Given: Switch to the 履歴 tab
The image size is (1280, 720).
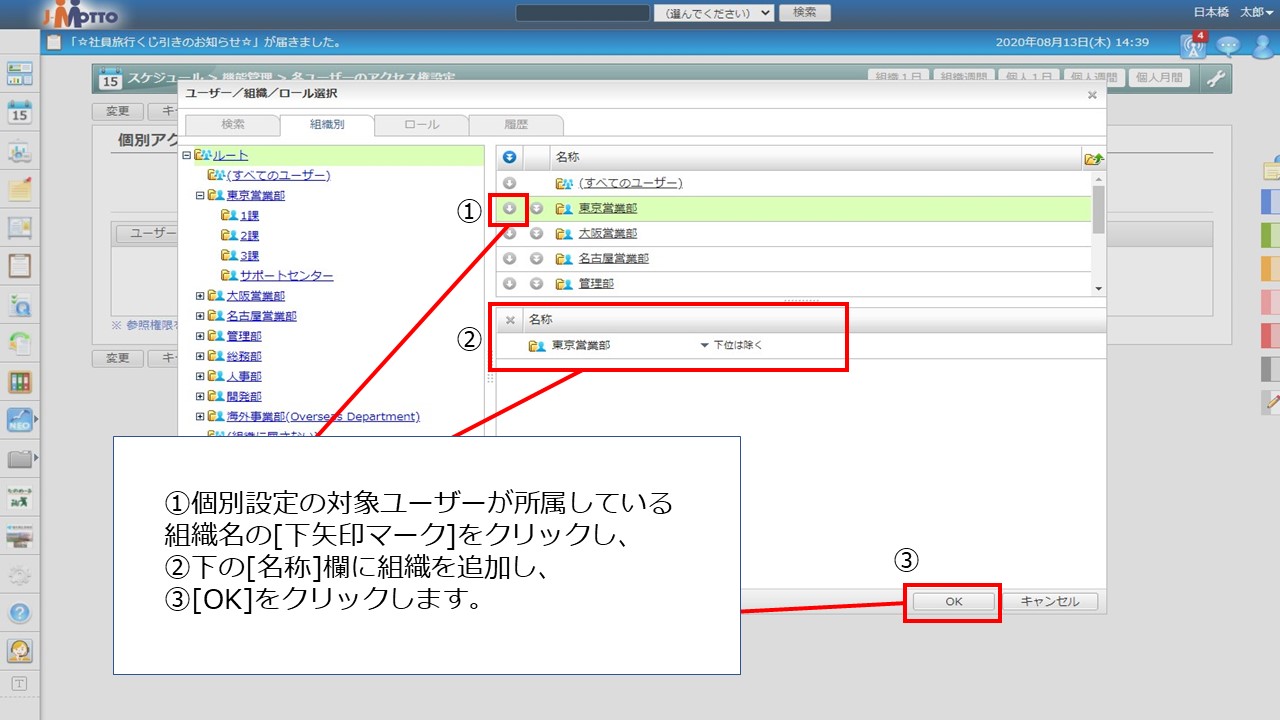Looking at the screenshot, I should (x=515, y=125).
